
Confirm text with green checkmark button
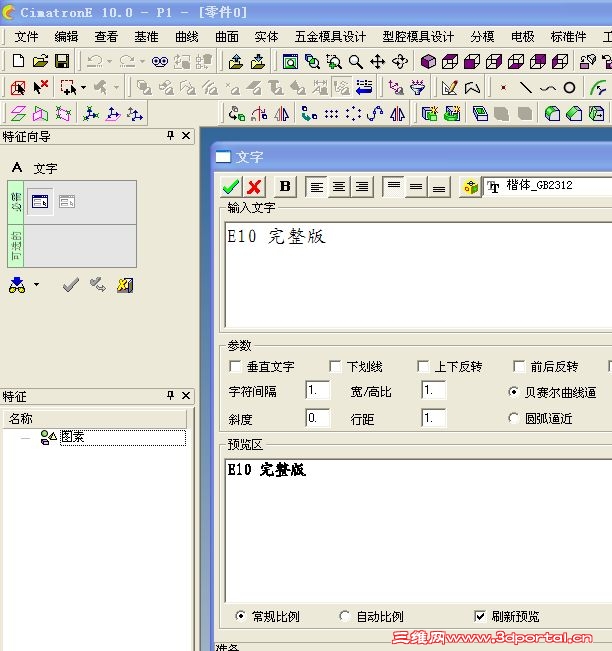(x=231, y=187)
